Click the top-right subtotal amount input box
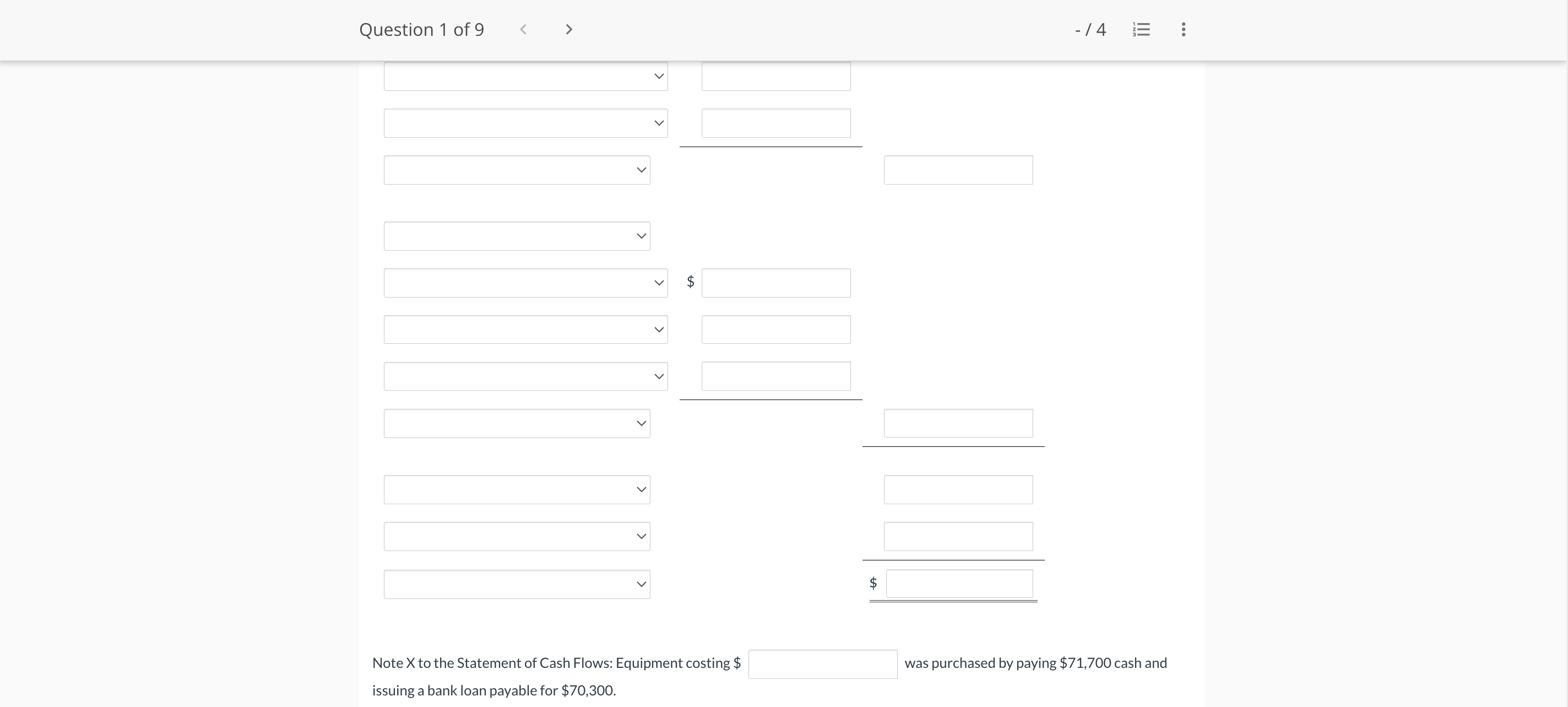This screenshot has width=1568, height=707. [x=957, y=169]
